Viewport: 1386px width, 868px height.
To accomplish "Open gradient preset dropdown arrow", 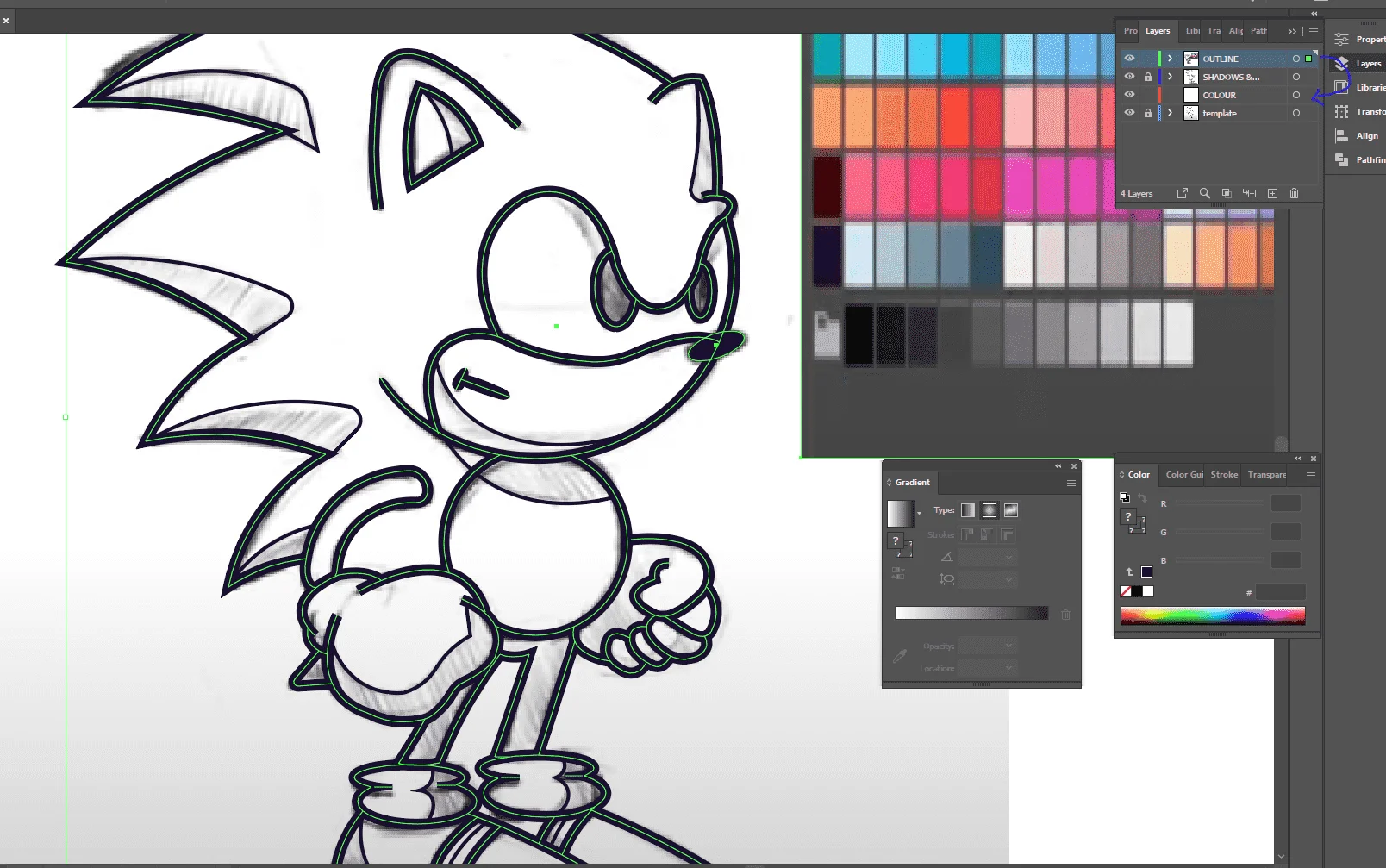I will [x=919, y=514].
